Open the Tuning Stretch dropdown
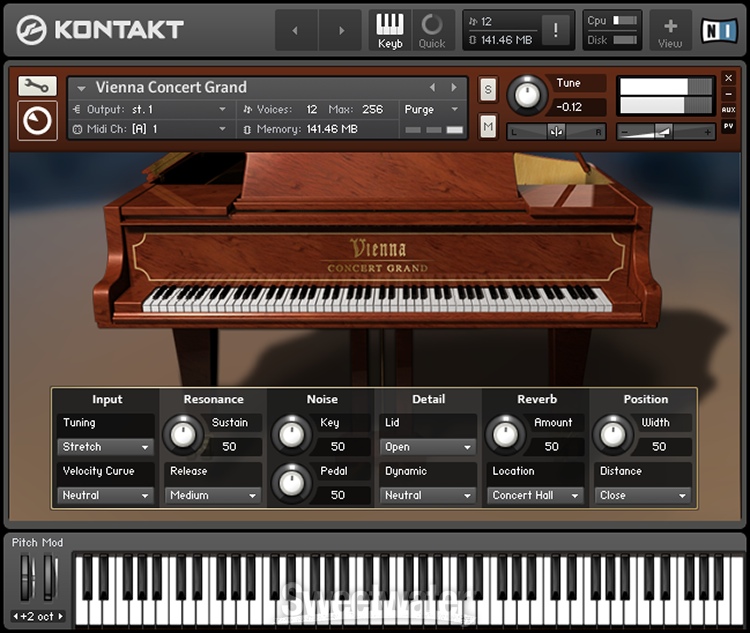750x633 pixels. point(105,447)
